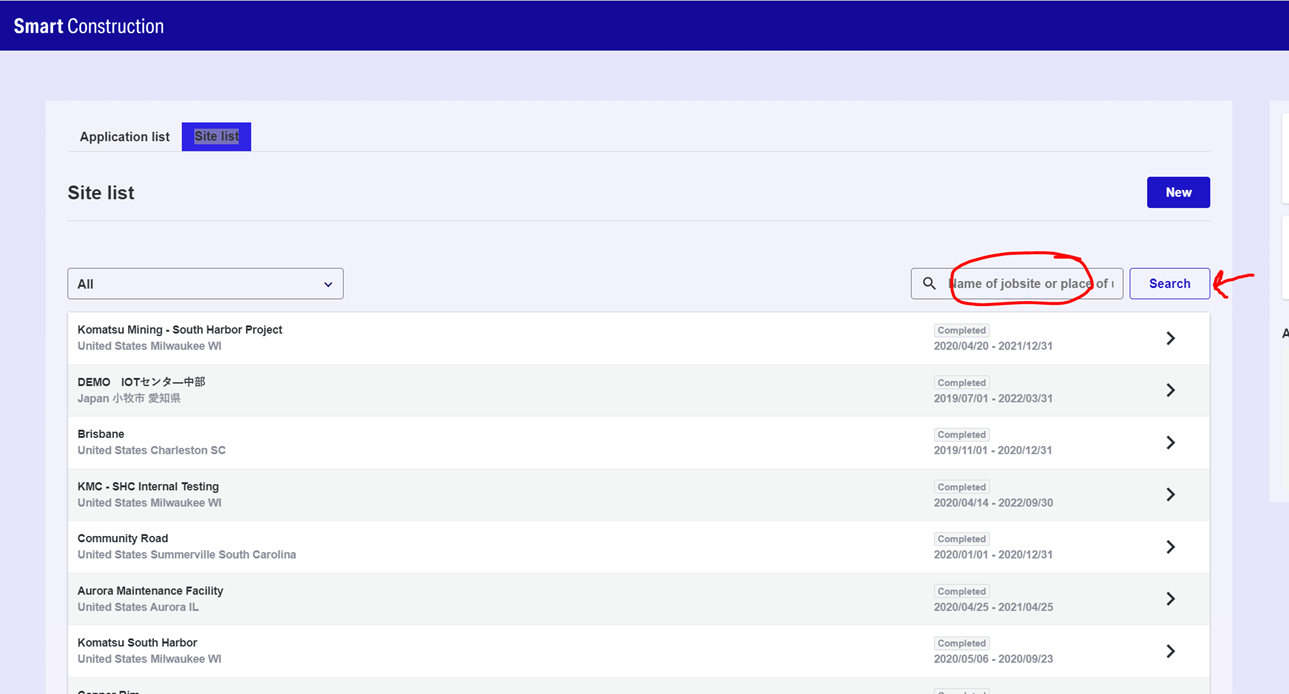This screenshot has height=694, width=1289.
Task: Open the DEMO IOT site arrow
Action: [x=1170, y=390]
